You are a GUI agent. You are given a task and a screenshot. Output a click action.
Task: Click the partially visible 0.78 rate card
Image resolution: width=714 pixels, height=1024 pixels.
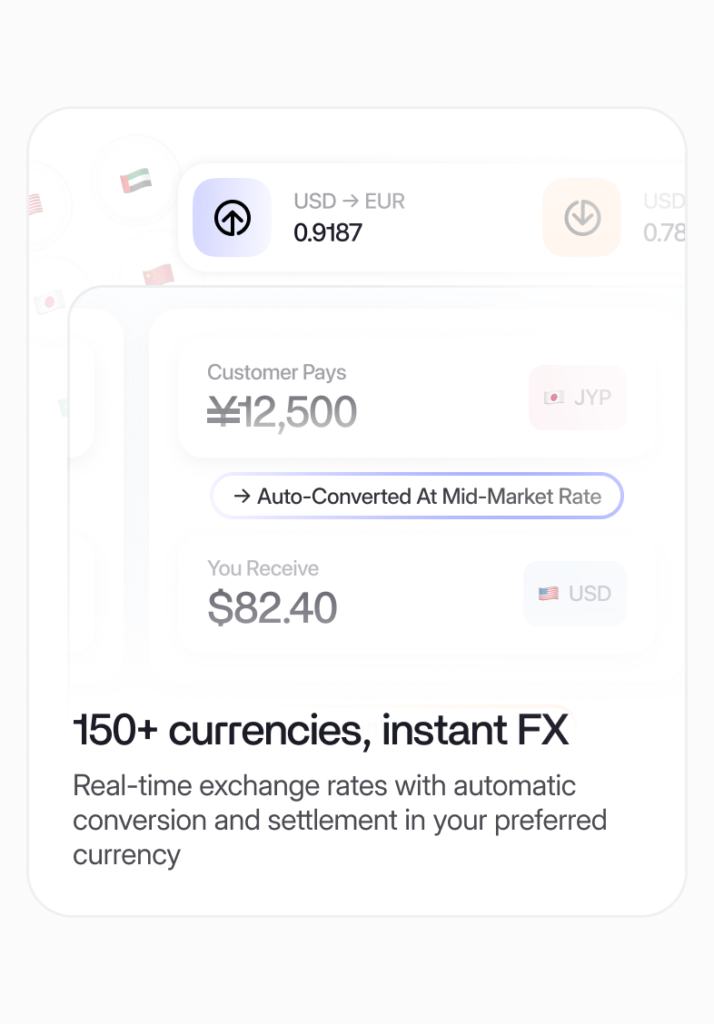point(662,218)
